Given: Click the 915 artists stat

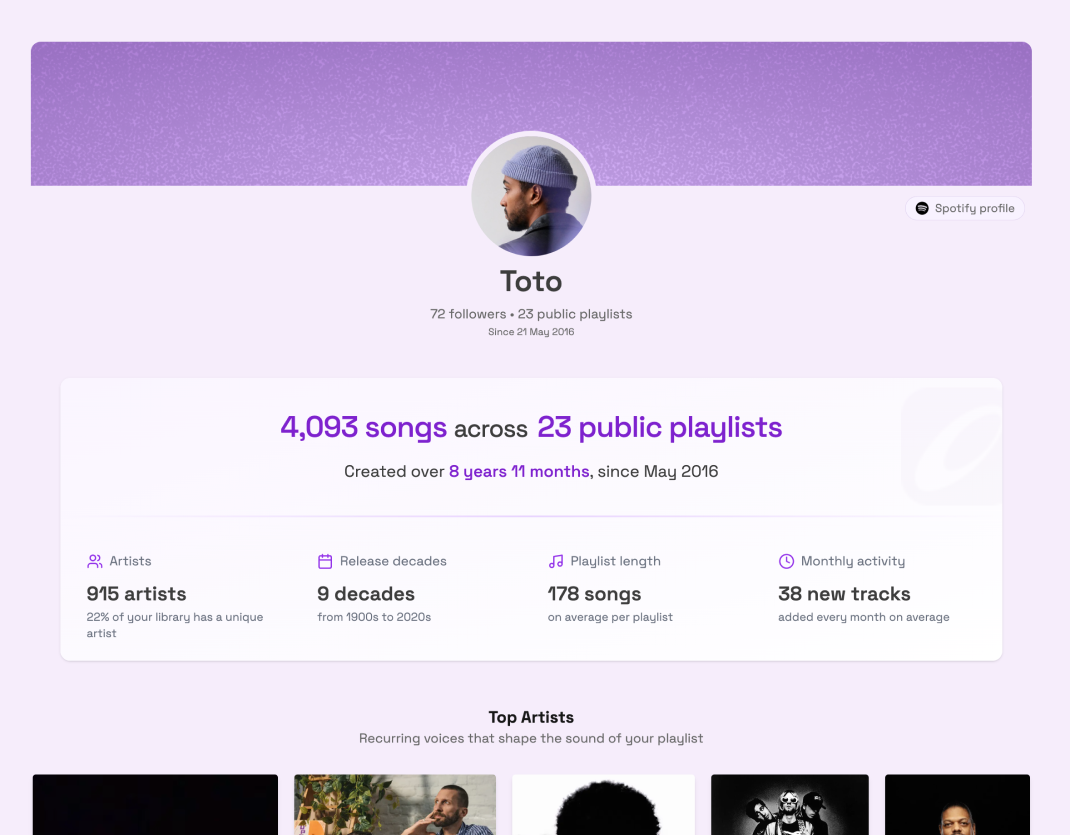Looking at the screenshot, I should (135, 593).
